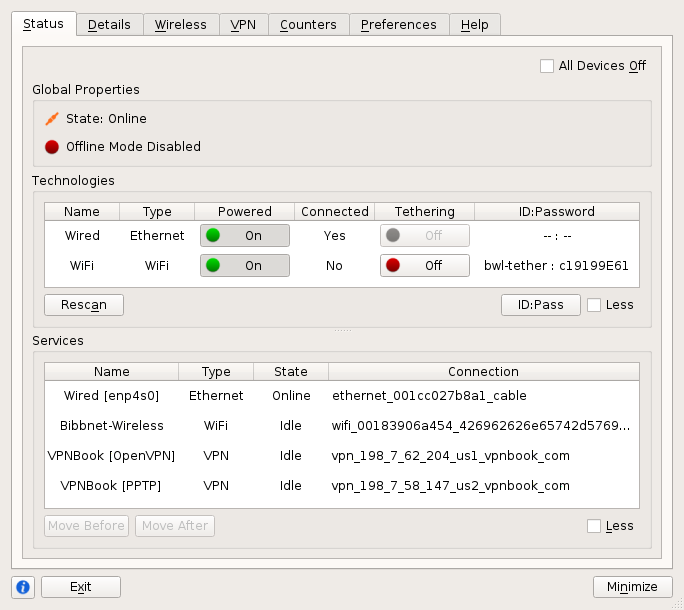Click the red Offline Mode indicator
Viewport: 684px width, 610px height.
52,147
